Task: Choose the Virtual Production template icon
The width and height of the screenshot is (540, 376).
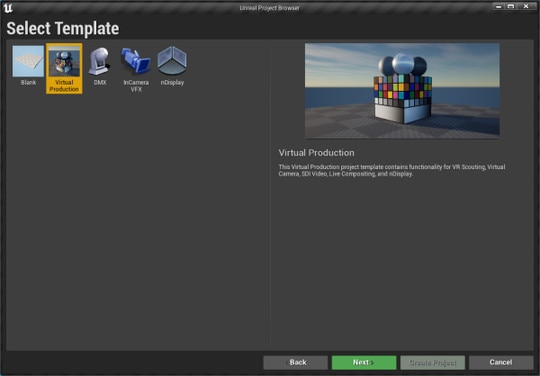Action: coord(64,62)
